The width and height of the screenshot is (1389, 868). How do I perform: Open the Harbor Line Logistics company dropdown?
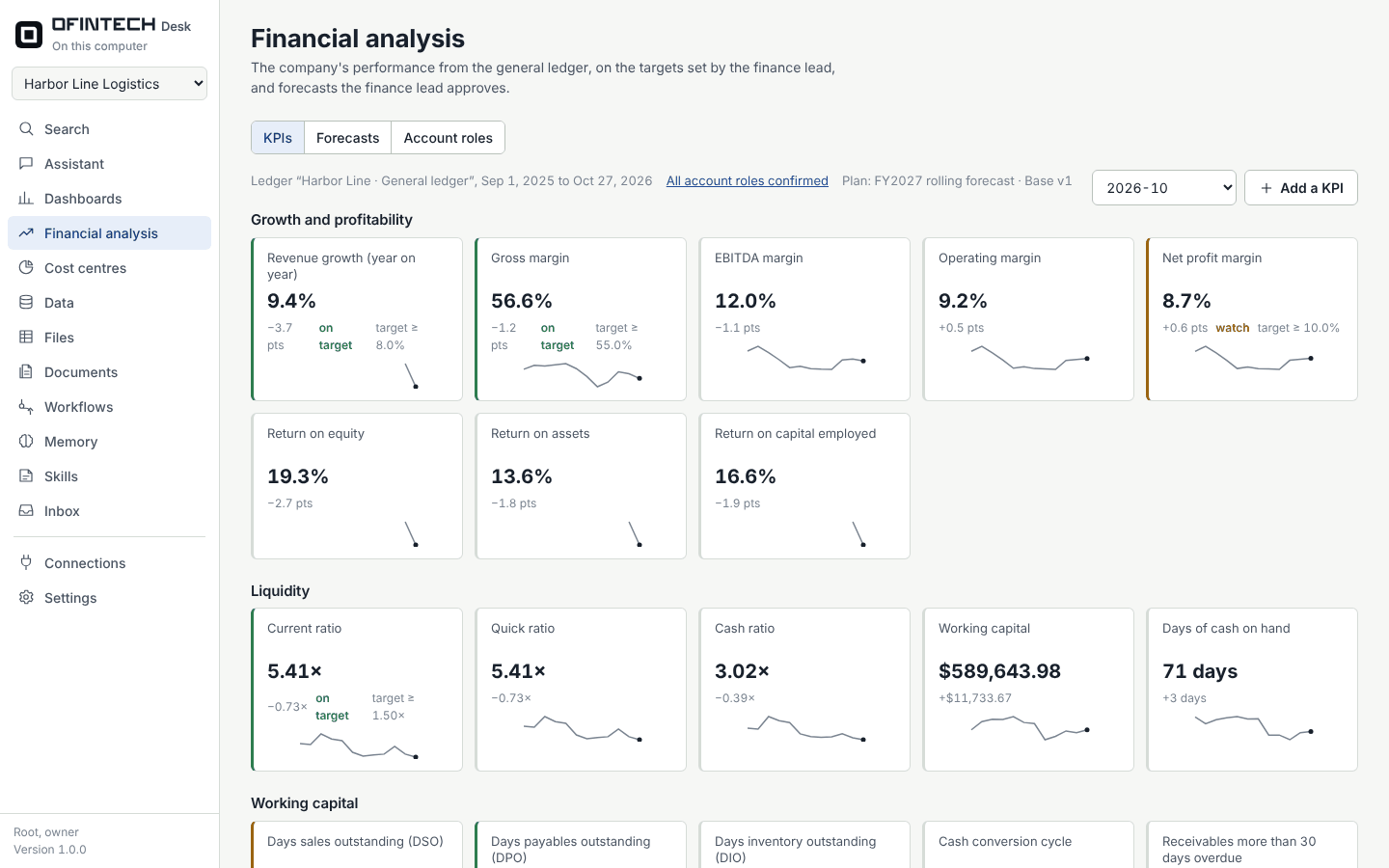[109, 84]
